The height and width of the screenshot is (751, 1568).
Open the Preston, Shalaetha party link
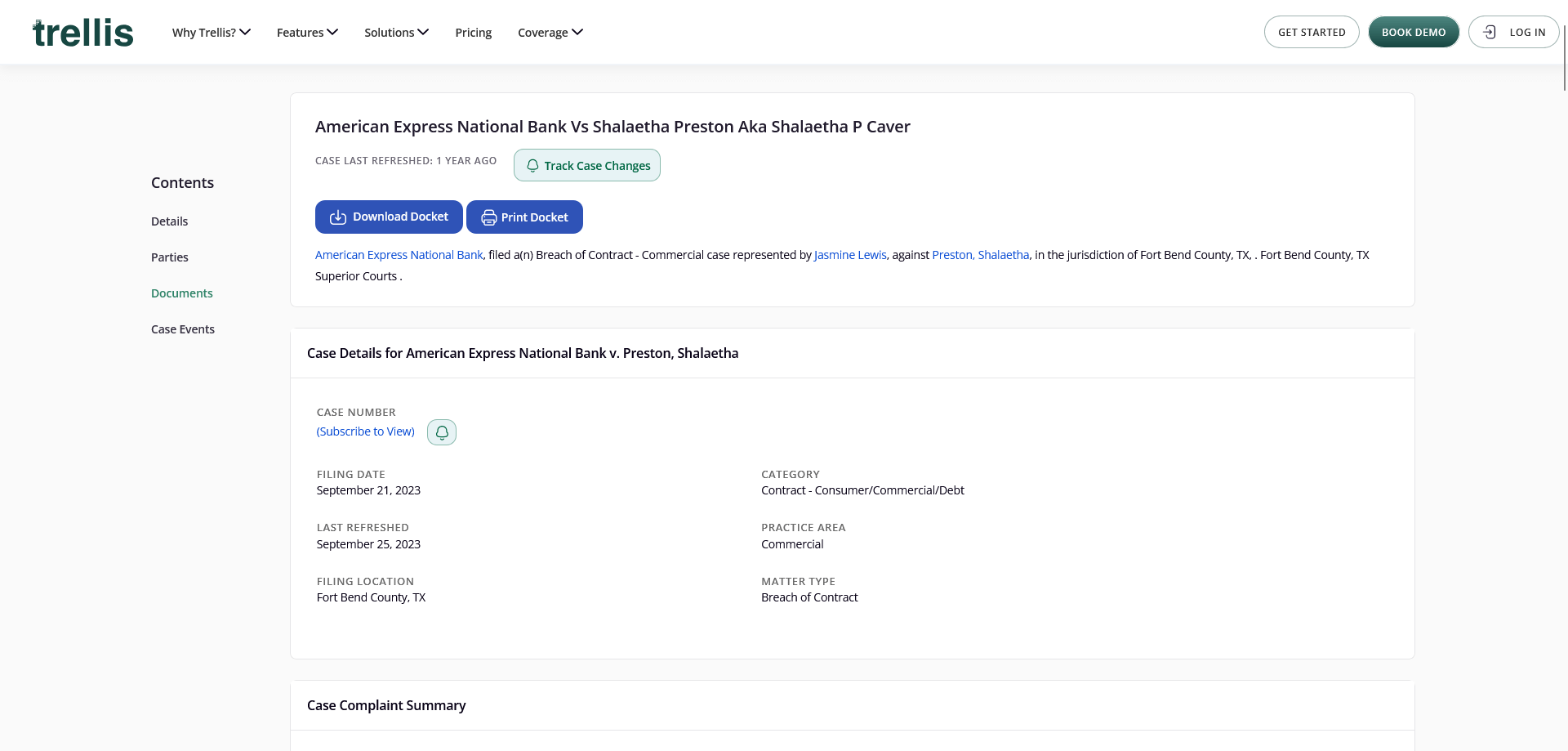coord(981,255)
